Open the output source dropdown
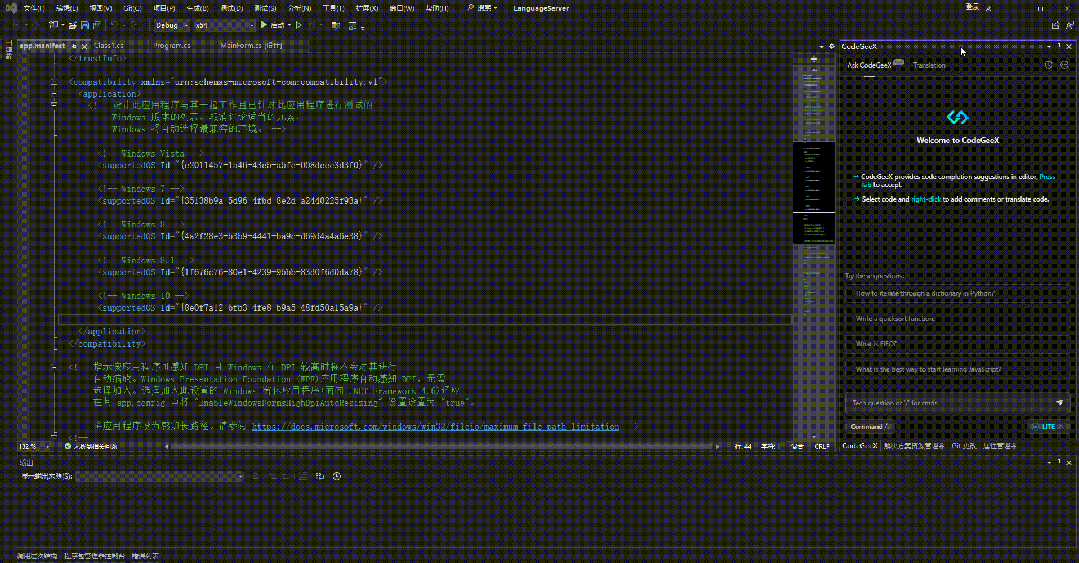Screen dimensions: 1079x563 (160, 476)
